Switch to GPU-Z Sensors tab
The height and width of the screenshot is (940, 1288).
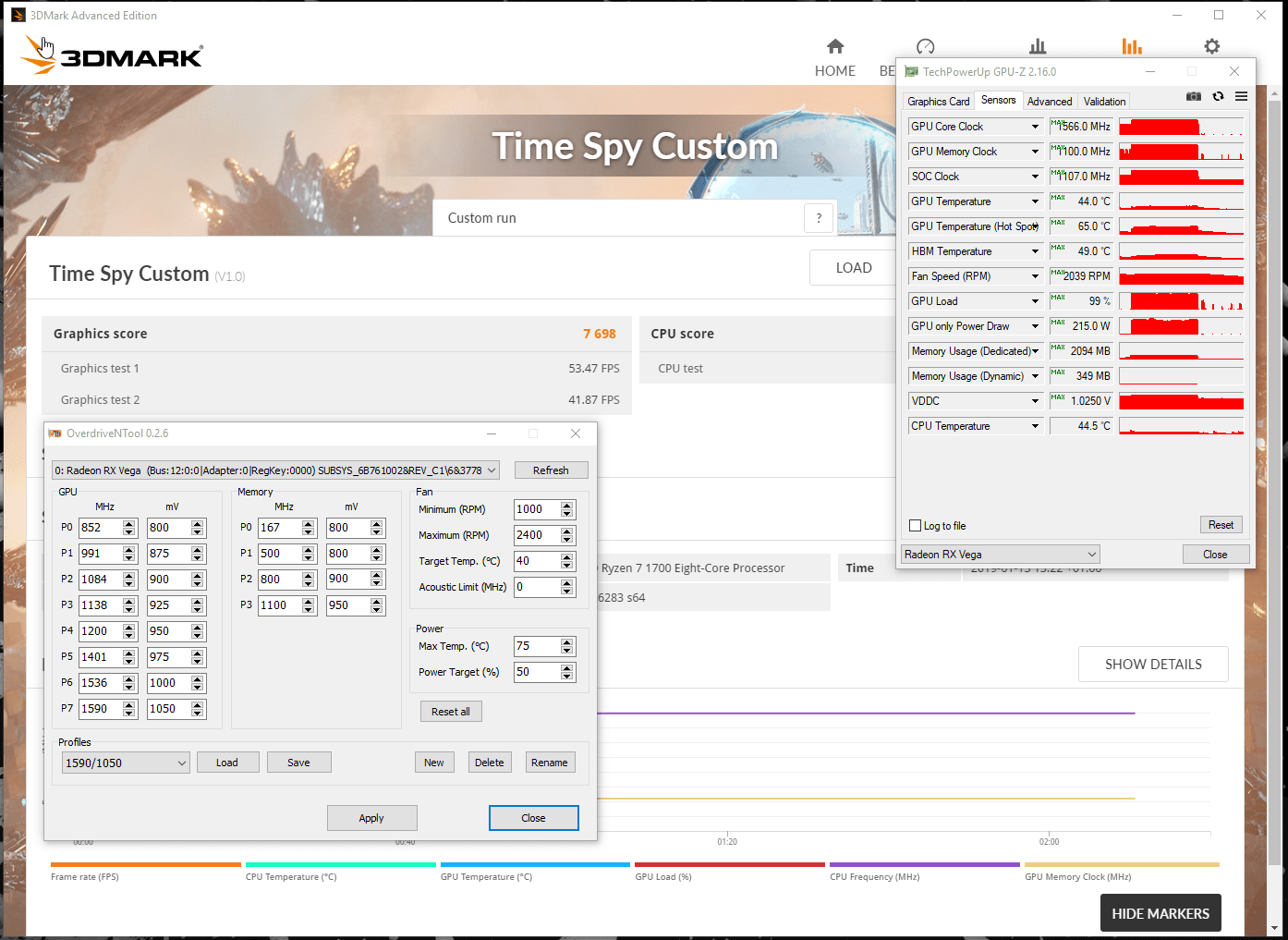[x=998, y=100]
